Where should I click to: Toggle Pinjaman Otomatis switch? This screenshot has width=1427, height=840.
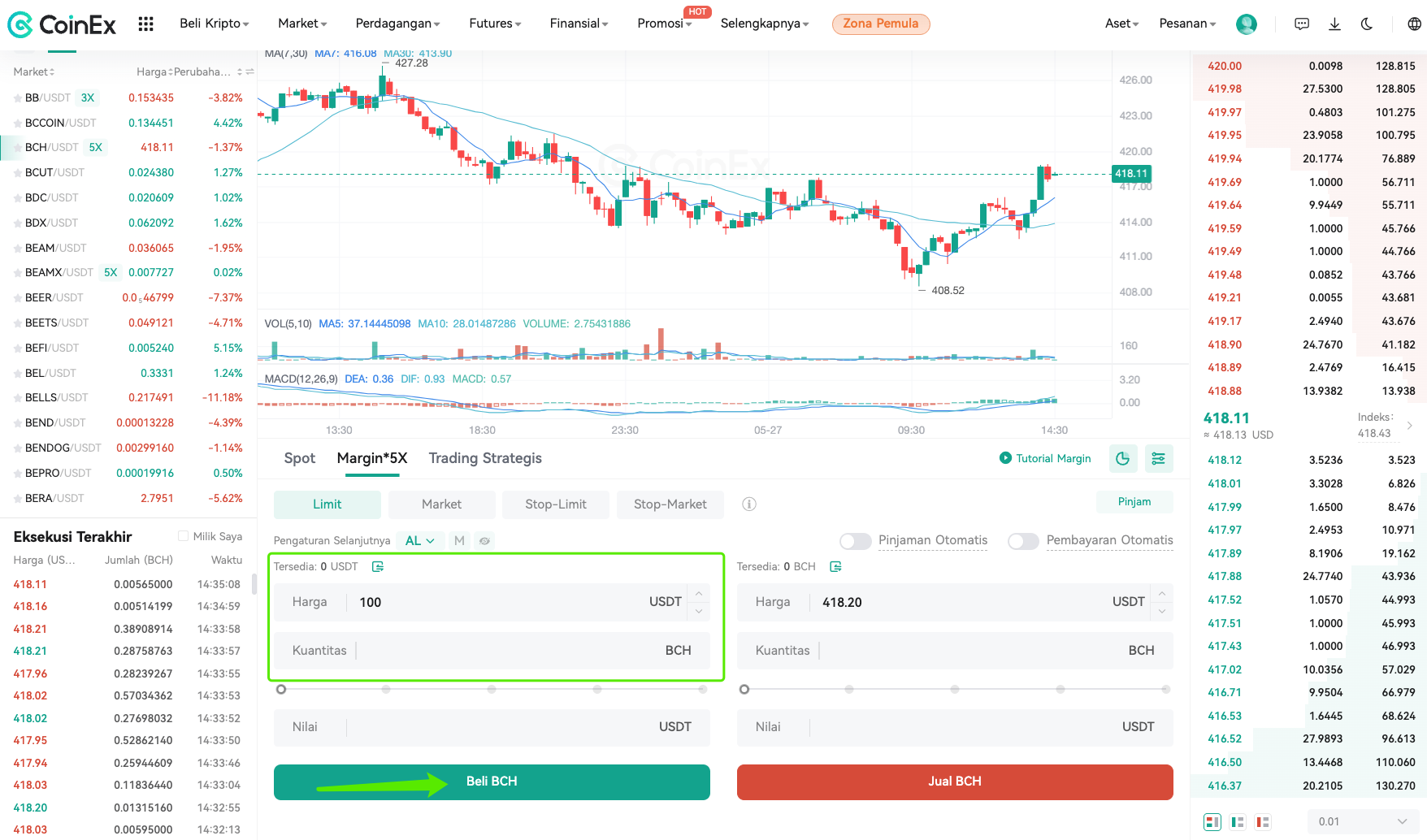[x=855, y=541]
